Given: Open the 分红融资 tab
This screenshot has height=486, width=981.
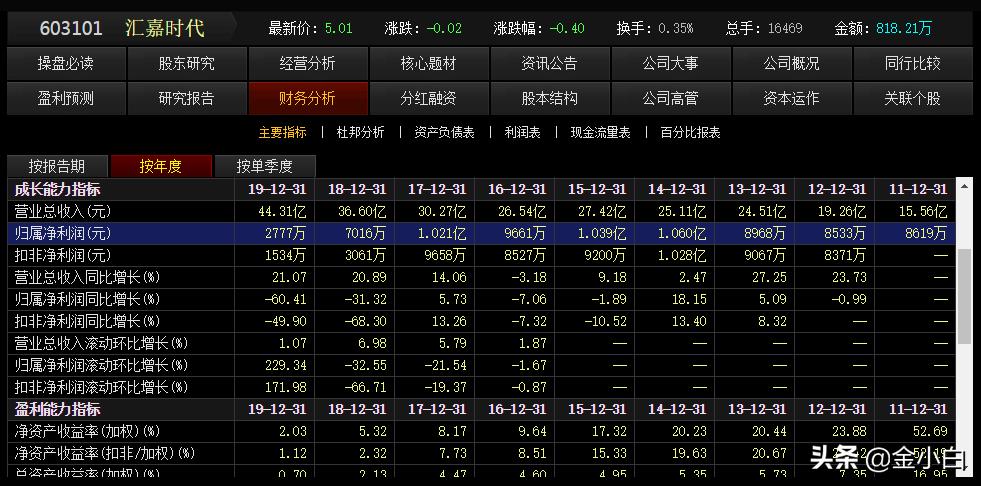Looking at the screenshot, I should [429, 98].
